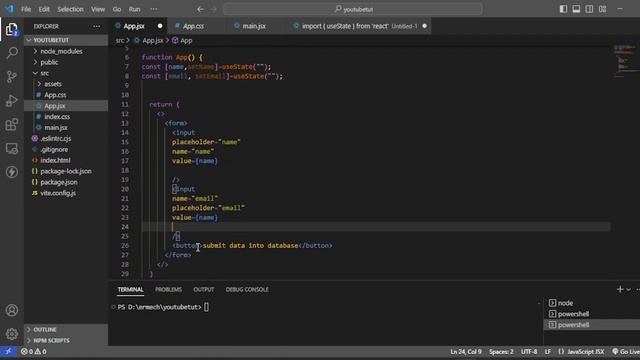Expand the node_modules folder

(66, 51)
